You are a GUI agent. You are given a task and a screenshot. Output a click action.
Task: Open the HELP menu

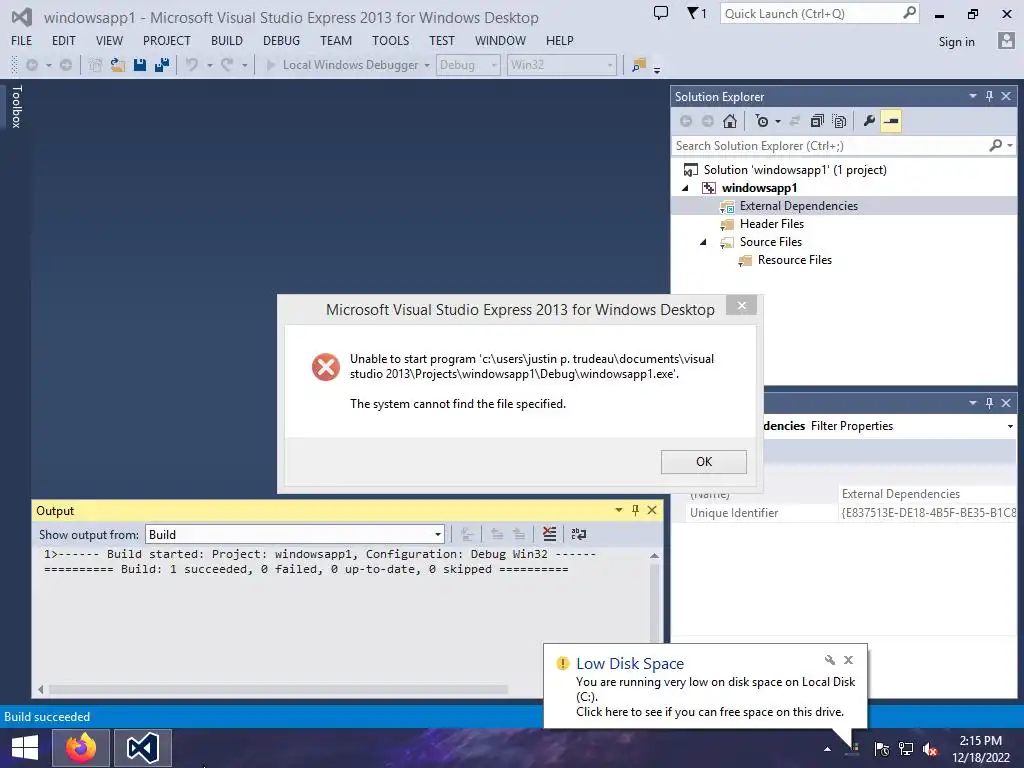560,40
